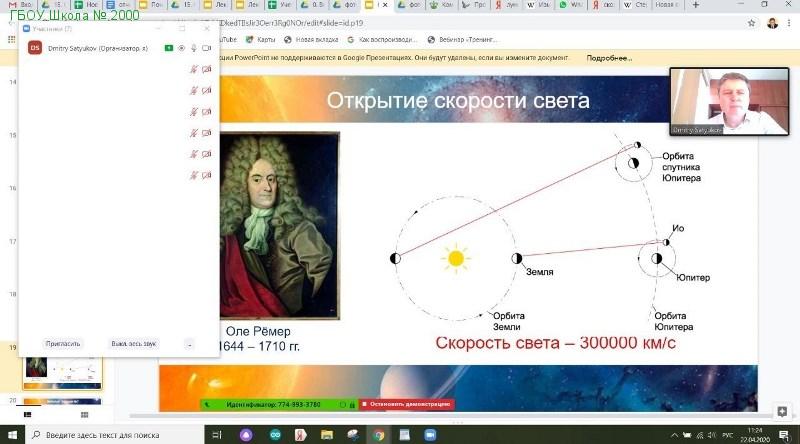
Task: Open the more options dropdown beside mute-all
Action: (189, 344)
